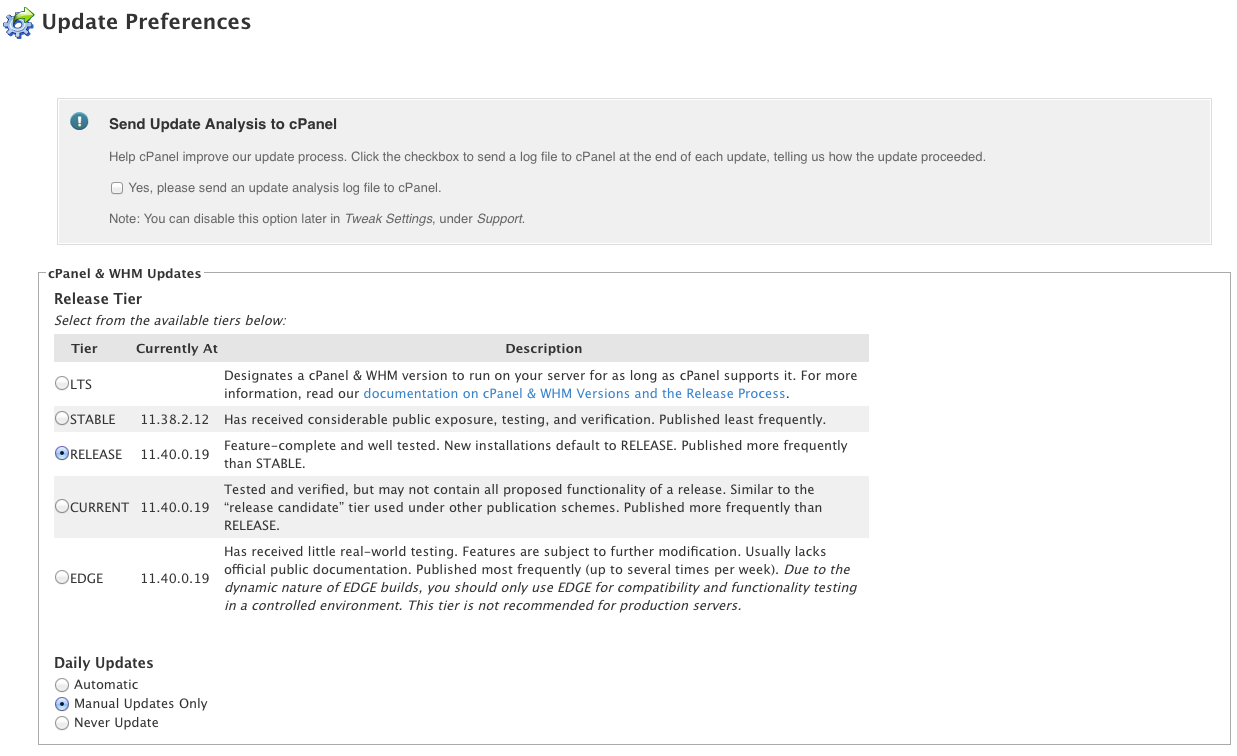Click 'Select from the available tiers below' text
The width and height of the screenshot is (1237, 756).
pos(170,321)
